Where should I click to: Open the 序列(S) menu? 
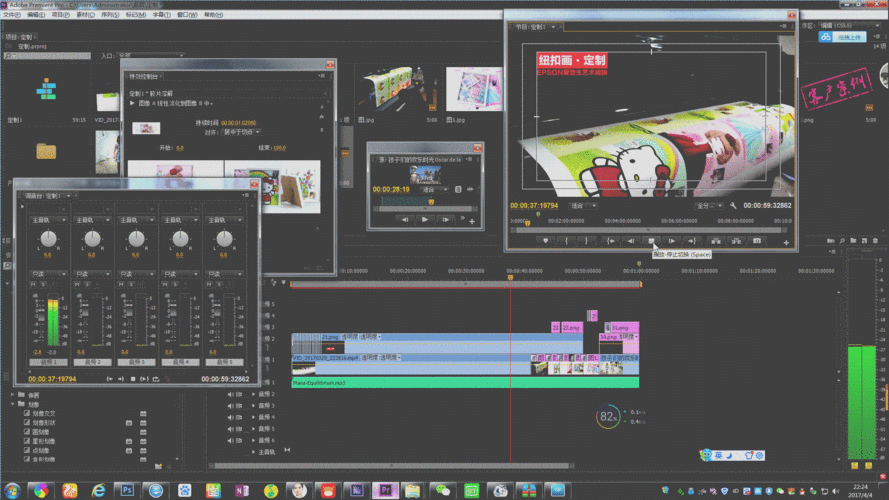point(109,15)
